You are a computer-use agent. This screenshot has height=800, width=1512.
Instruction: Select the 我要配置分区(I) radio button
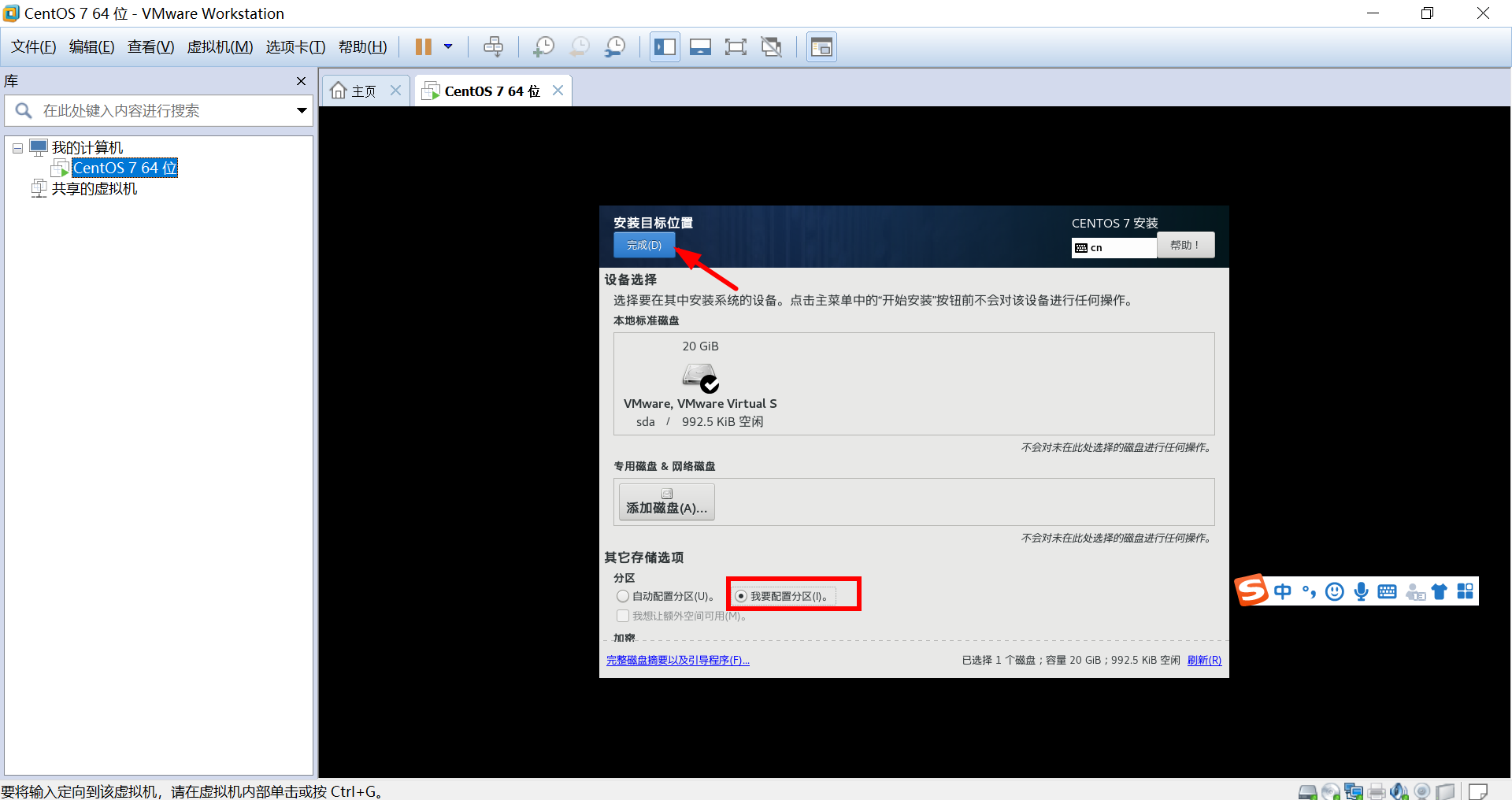pyautogui.click(x=741, y=596)
